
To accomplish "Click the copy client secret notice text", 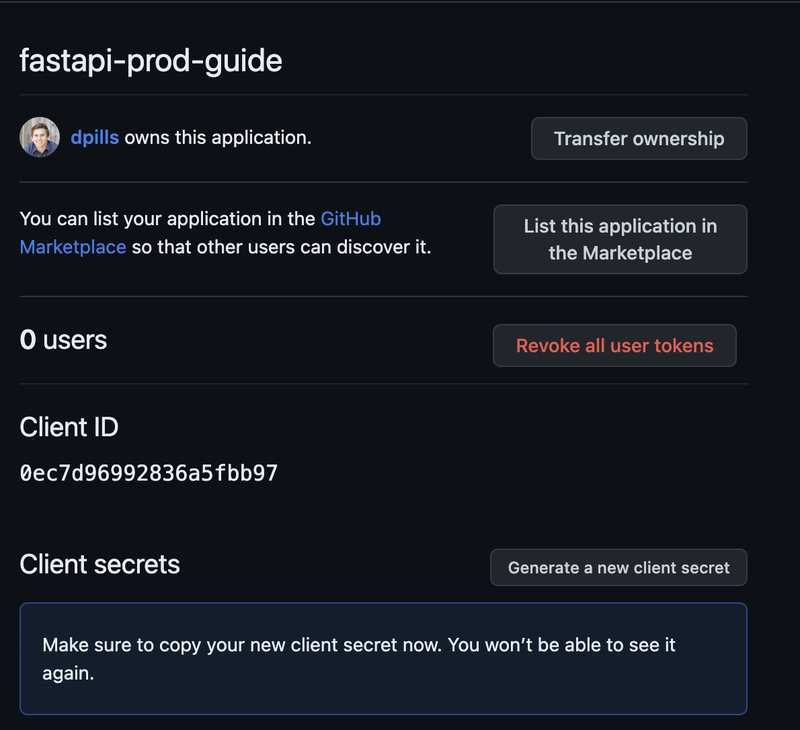I will pos(359,659).
